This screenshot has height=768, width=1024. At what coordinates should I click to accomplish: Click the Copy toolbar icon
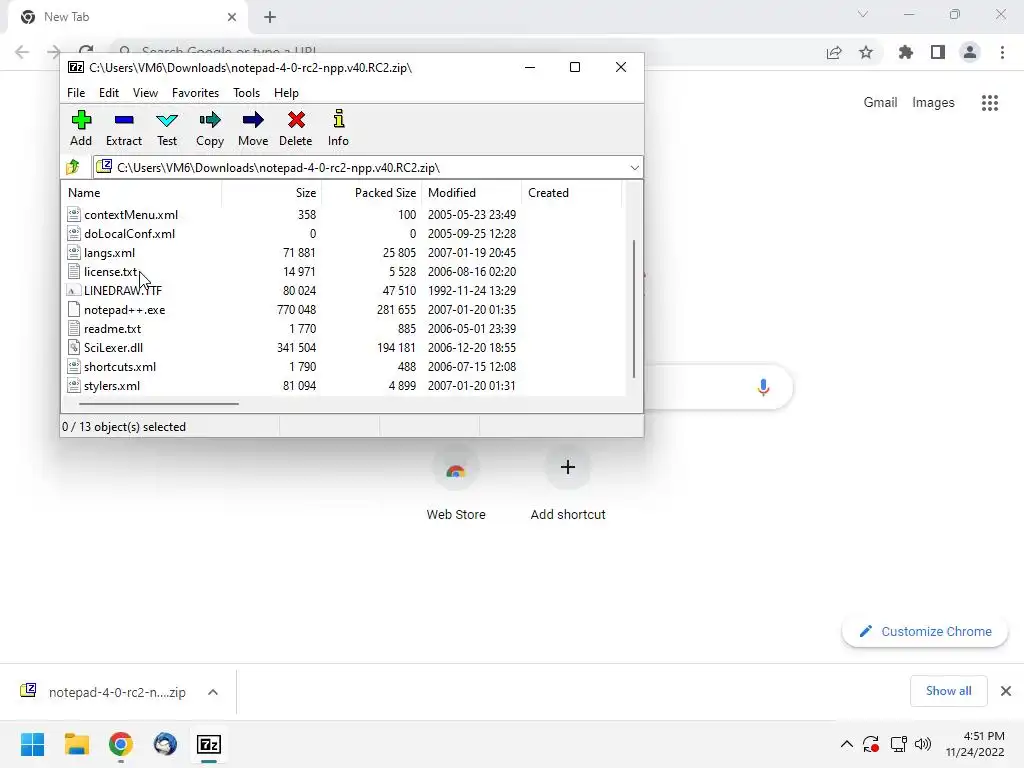click(210, 128)
